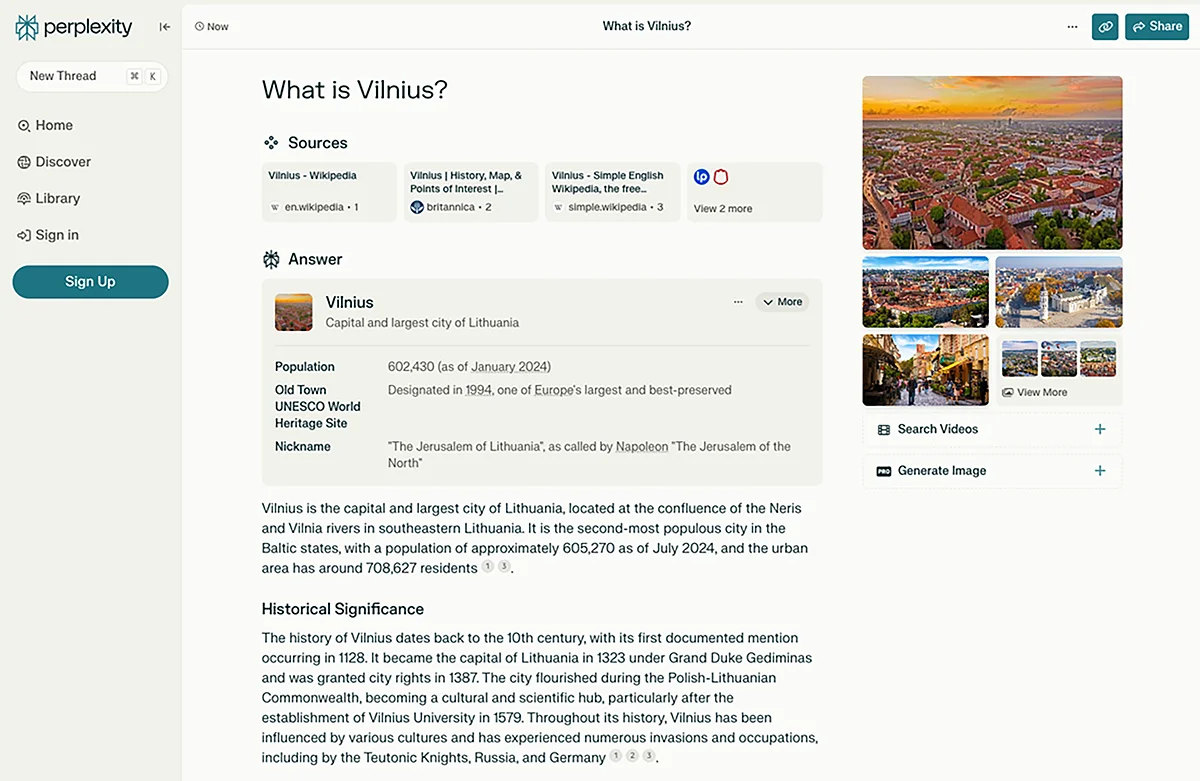The width and height of the screenshot is (1200, 781).
Task: Open the large Vilnius aerial sunset image
Action: pyautogui.click(x=992, y=163)
